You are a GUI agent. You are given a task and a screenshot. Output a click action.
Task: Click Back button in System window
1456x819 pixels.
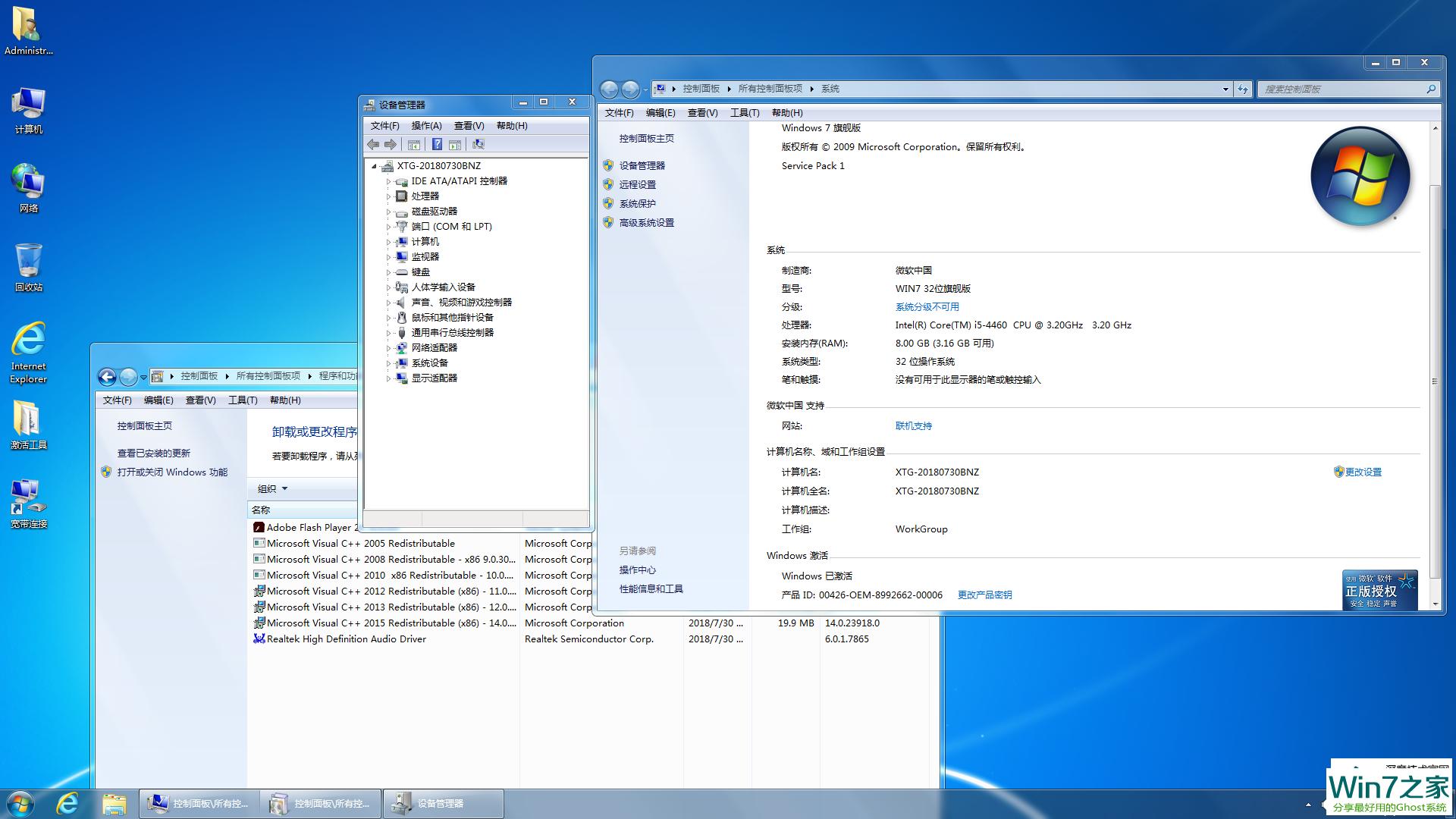[609, 89]
